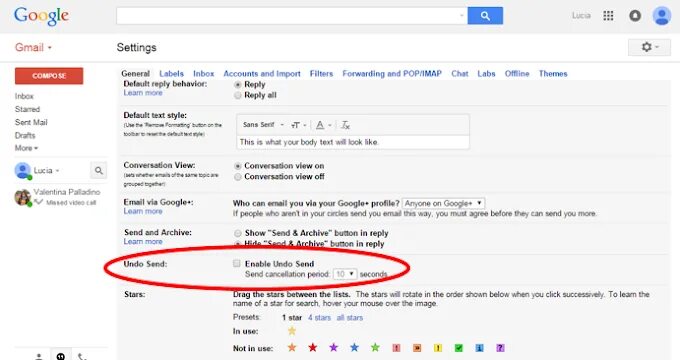The width and height of the screenshot is (680, 360).
Task: Open the settings gear menu
Action: pyautogui.click(x=649, y=47)
